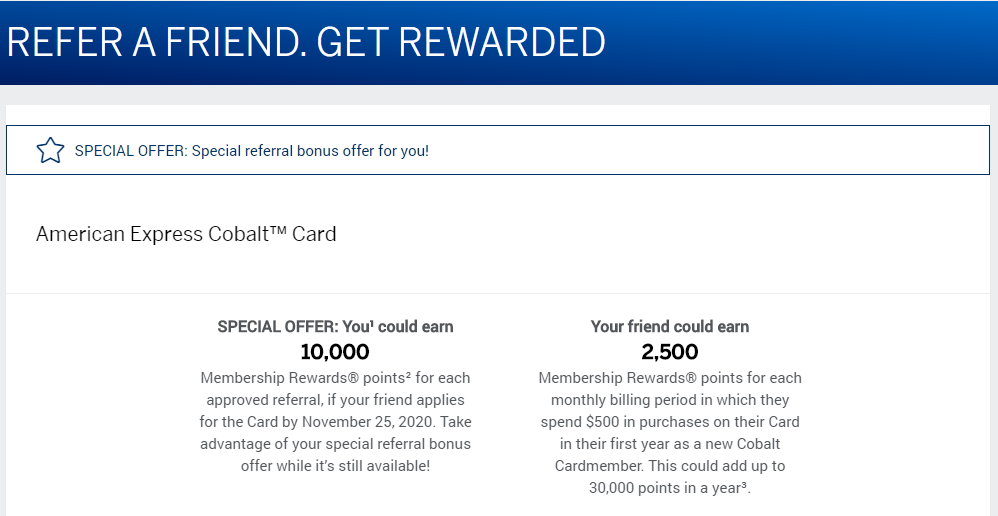
Task: Click "advantage of your special referral bonus" line
Action: click(336, 444)
